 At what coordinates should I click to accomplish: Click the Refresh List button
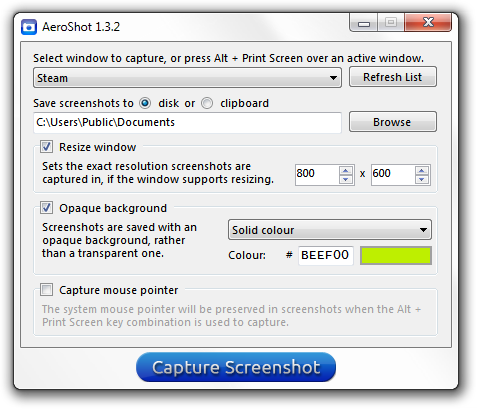pos(393,77)
